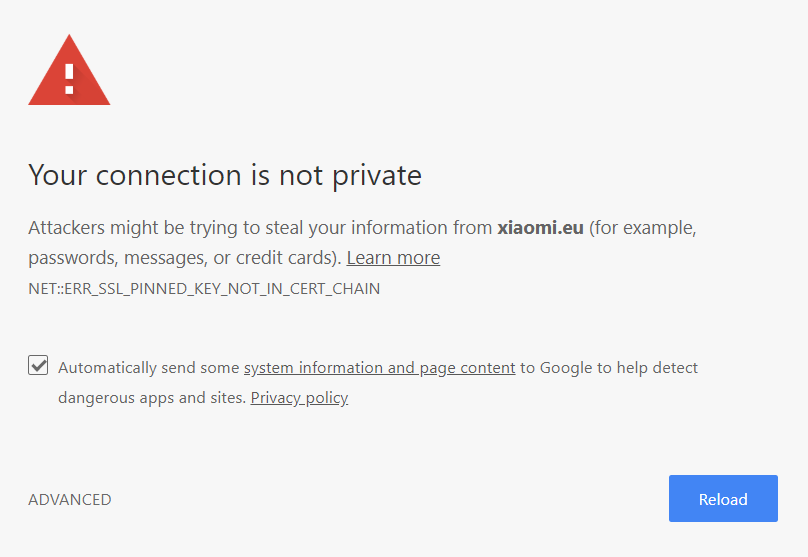Click the NET::ERR_SSL_PINNED_KEY_NOT_IN_CERT_CHAIN error code
The height and width of the screenshot is (557, 808).
tap(204, 289)
